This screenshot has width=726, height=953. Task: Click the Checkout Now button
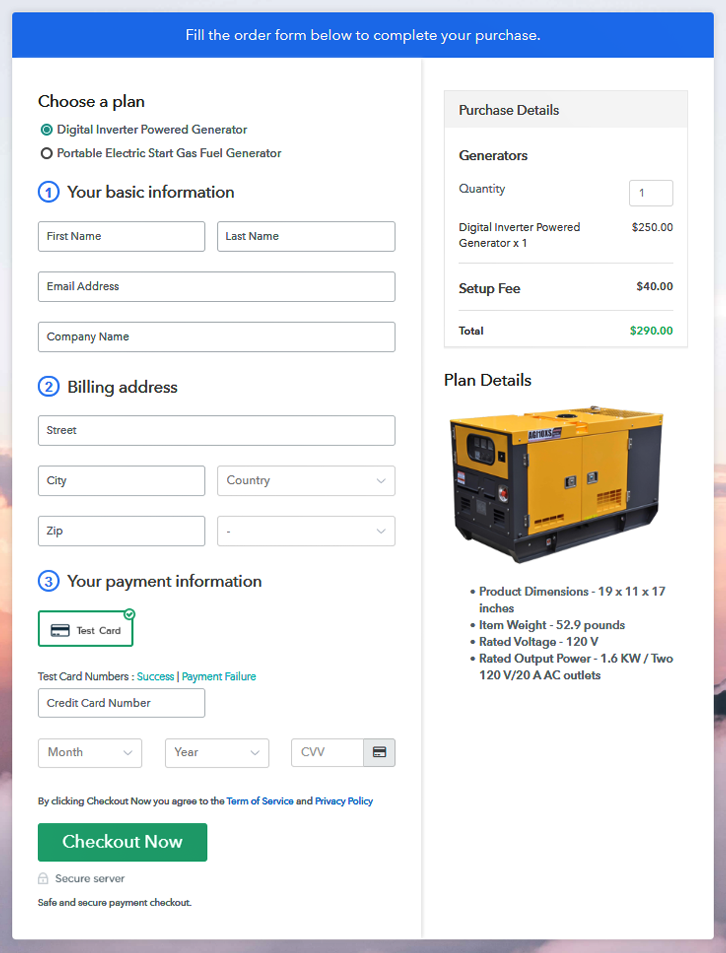122,842
